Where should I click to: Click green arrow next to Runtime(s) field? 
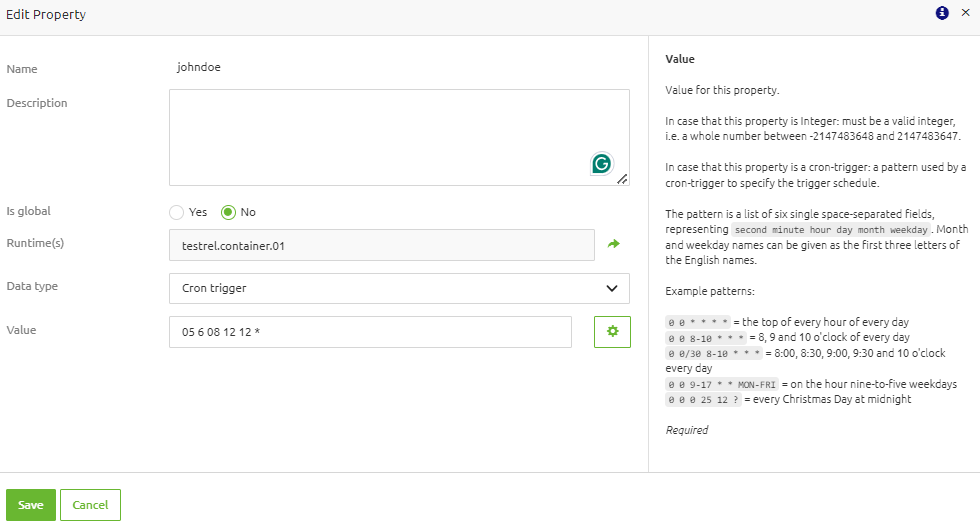(613, 243)
